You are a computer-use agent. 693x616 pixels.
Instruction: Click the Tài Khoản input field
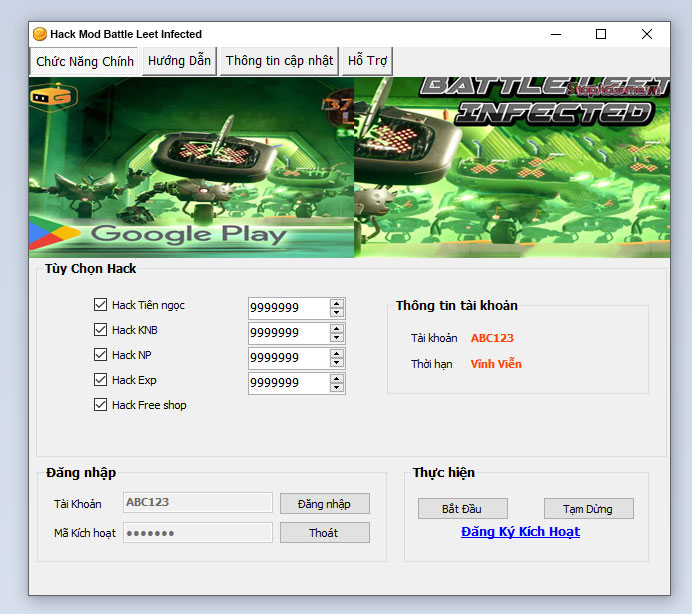coord(198,503)
